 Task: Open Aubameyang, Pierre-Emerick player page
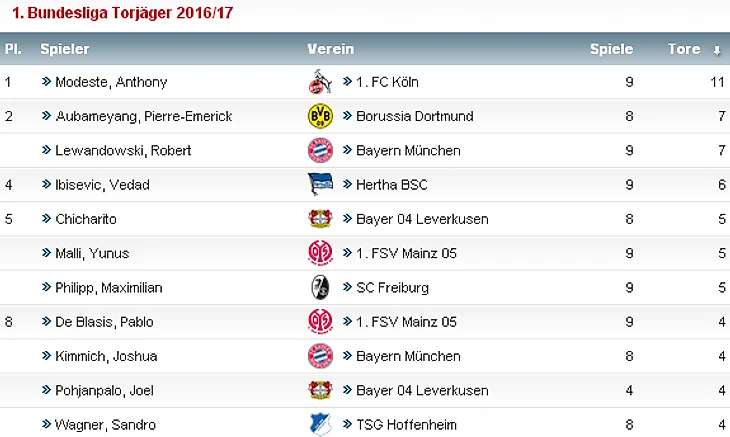143,116
